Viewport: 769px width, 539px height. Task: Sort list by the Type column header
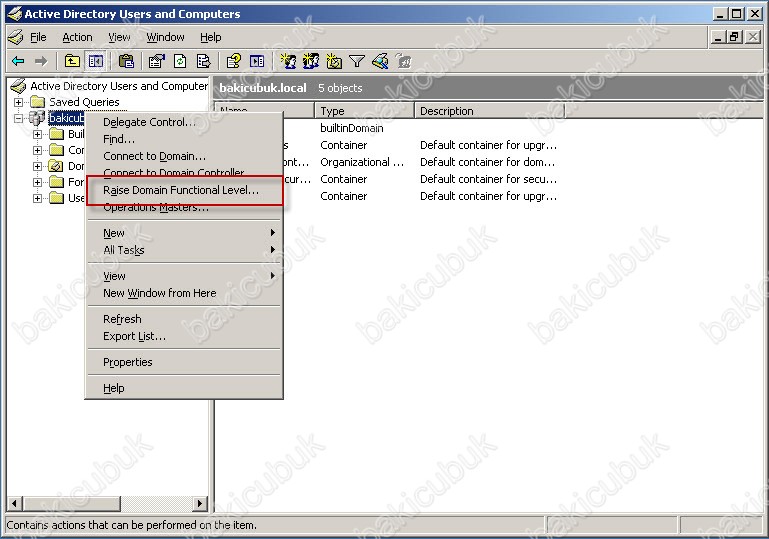pos(364,111)
